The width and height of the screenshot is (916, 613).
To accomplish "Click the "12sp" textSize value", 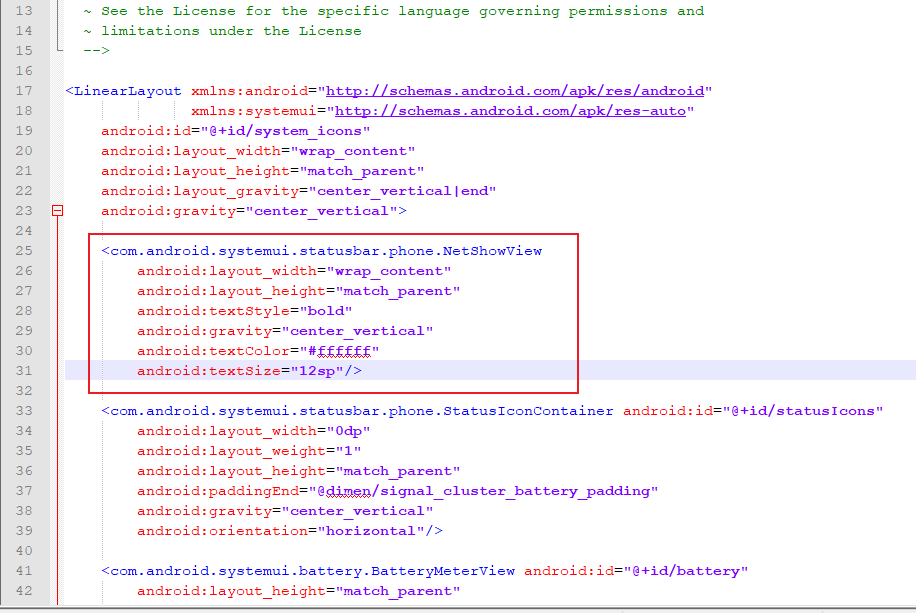I will tap(316, 371).
